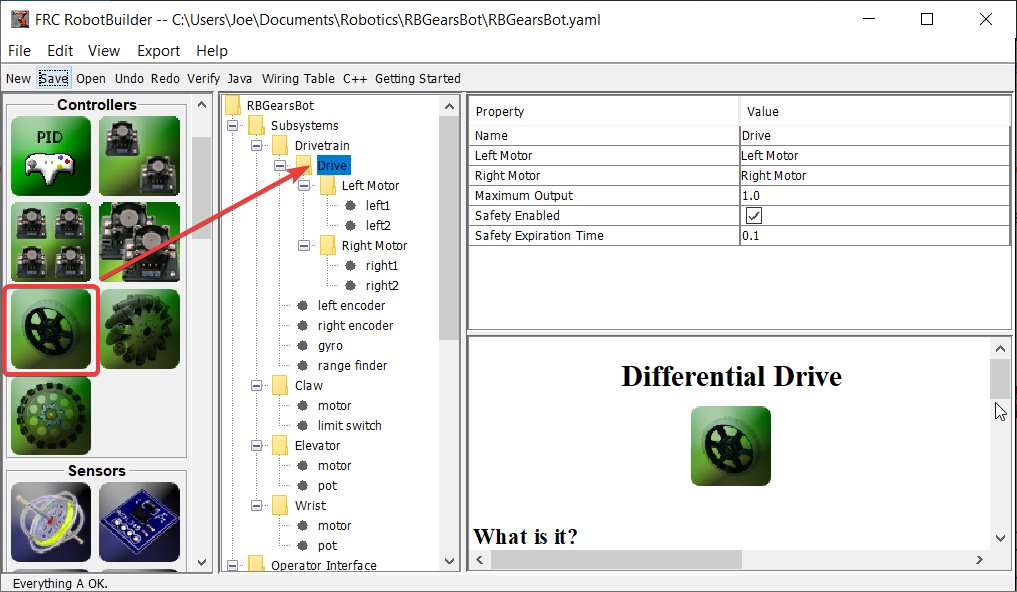Collapse the Subsystems tree node

tap(232, 125)
